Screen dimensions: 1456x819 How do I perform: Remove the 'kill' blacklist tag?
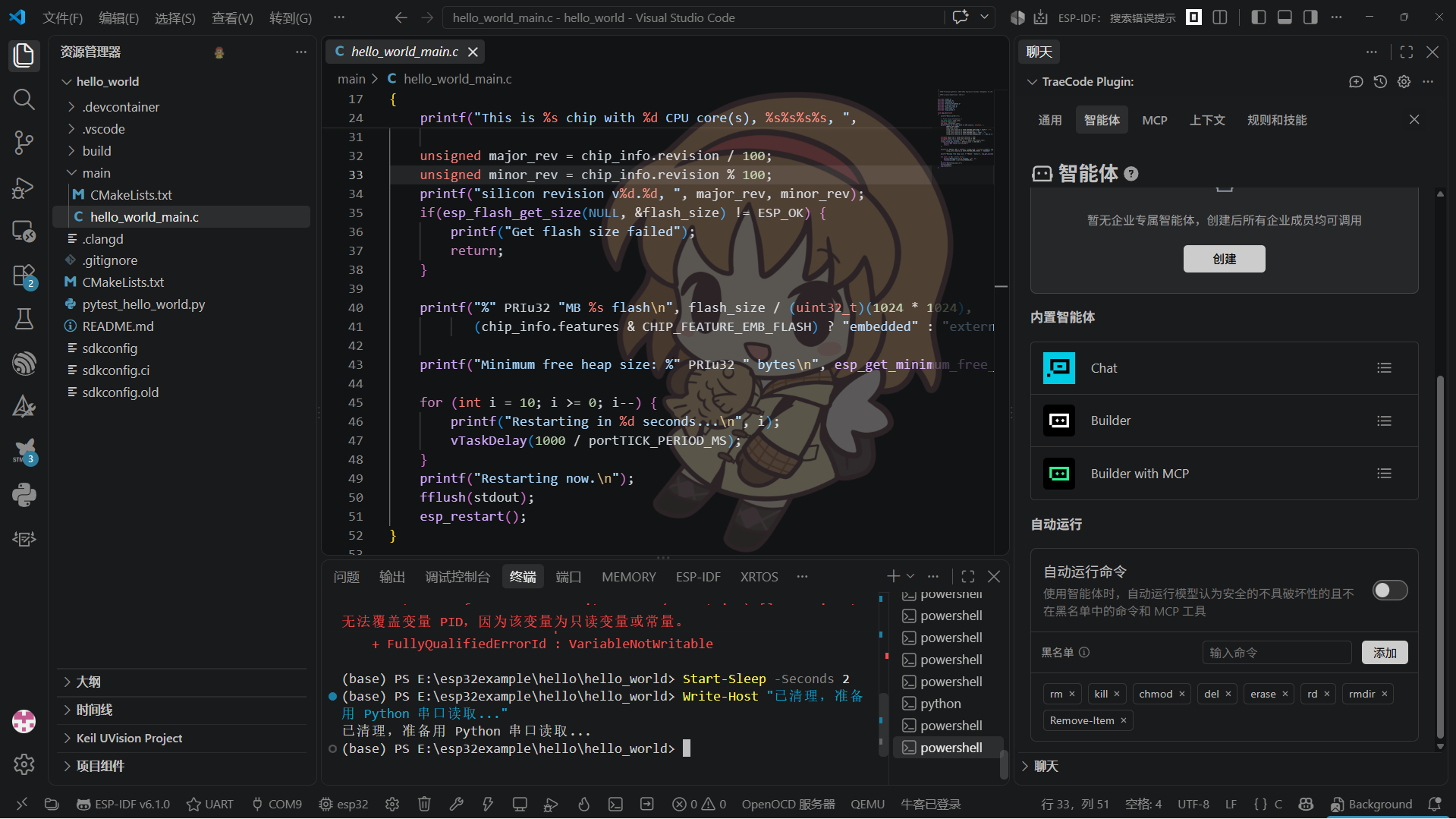pyautogui.click(x=1117, y=694)
